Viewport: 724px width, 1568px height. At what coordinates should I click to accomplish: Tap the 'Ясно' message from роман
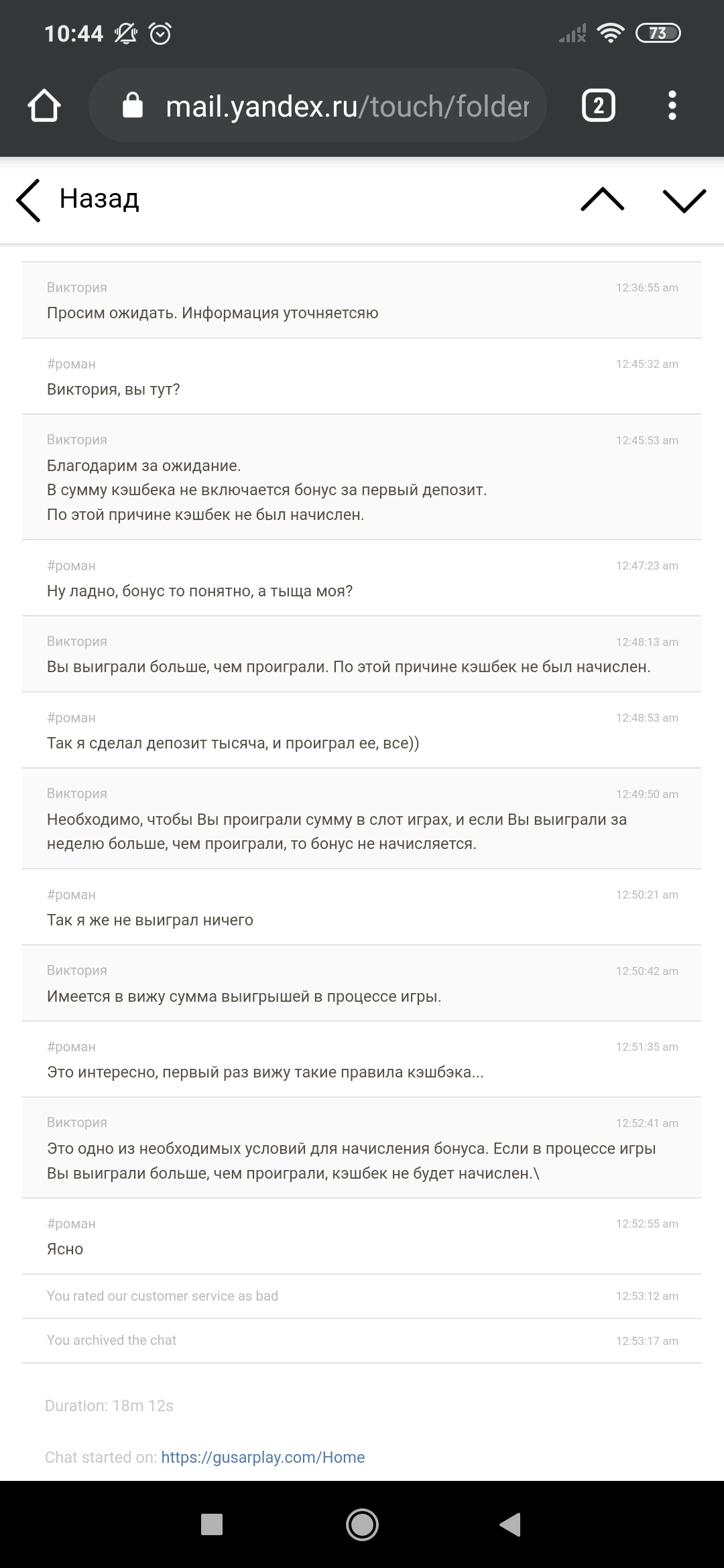65,1249
